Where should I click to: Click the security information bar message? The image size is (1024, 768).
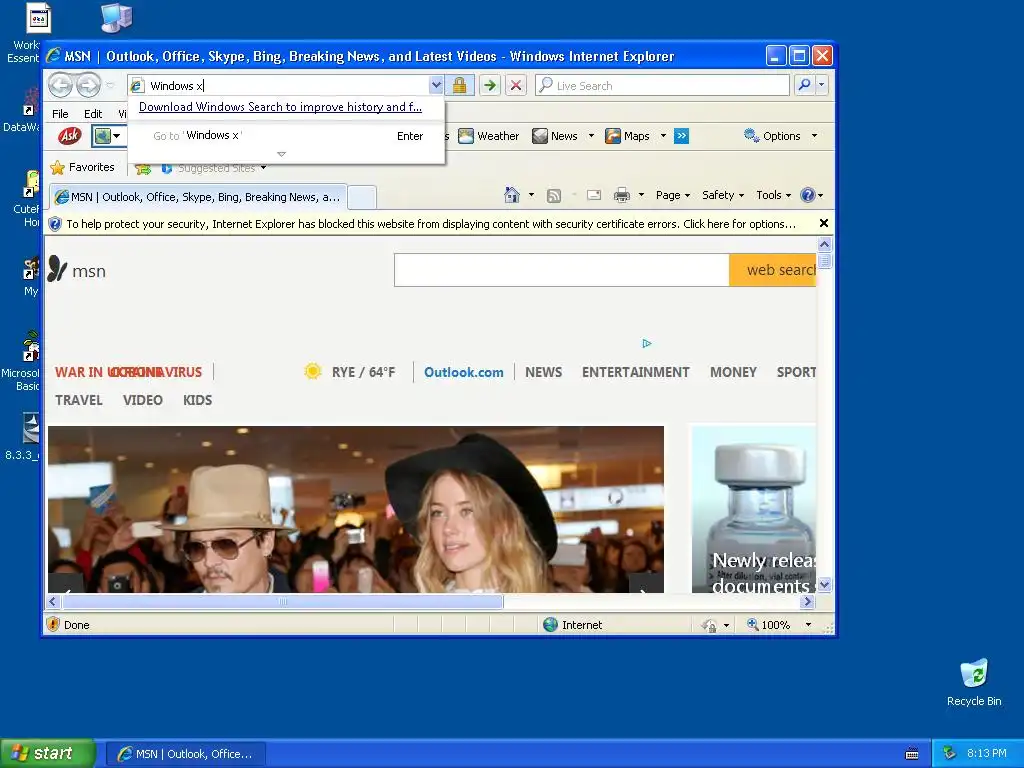[431, 223]
